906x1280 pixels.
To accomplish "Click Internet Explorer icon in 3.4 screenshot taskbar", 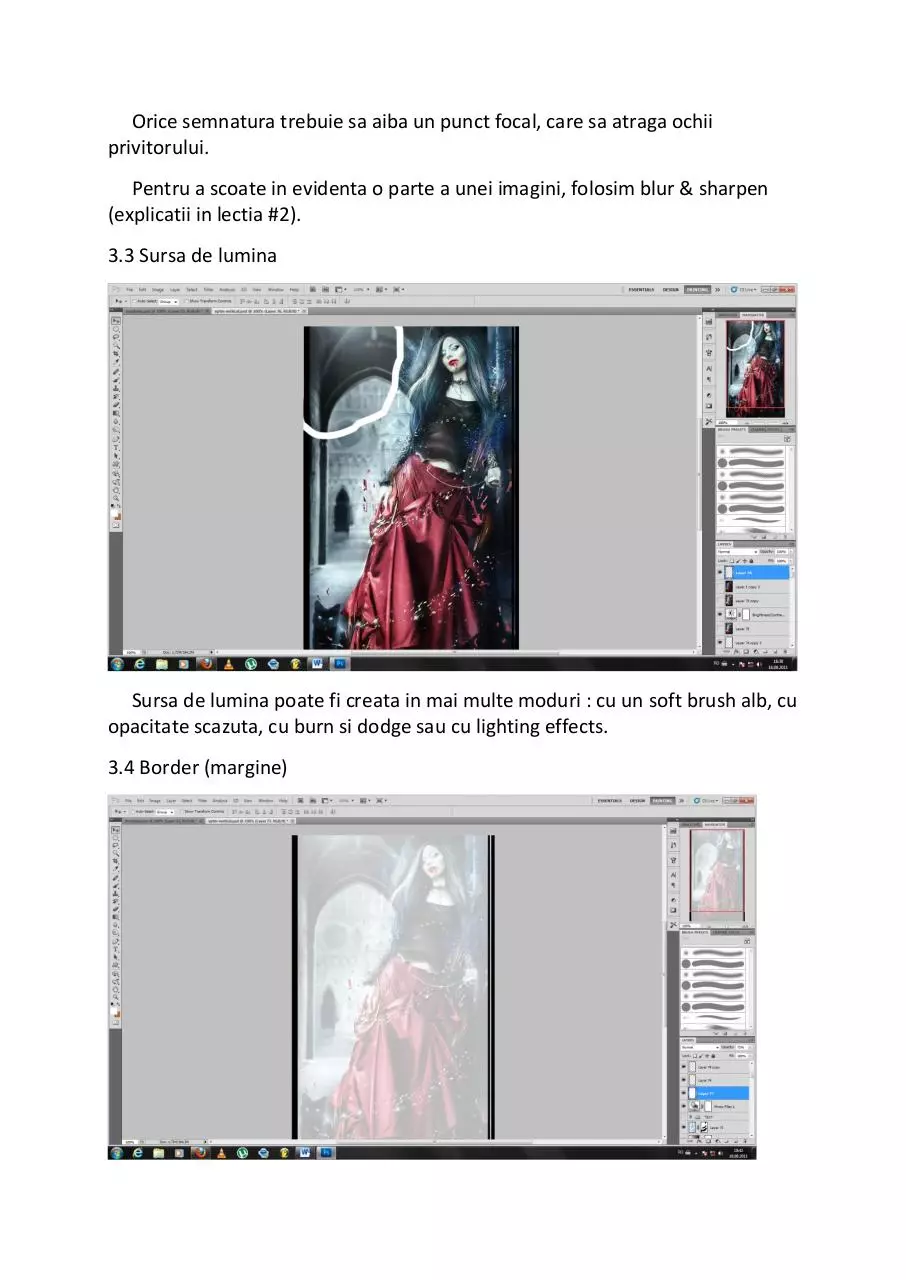I will (138, 1153).
